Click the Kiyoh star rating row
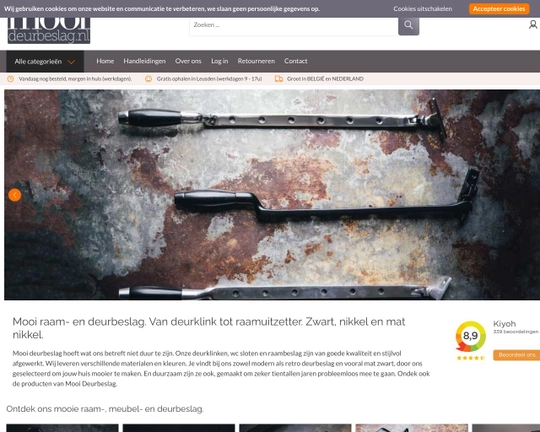This screenshot has width=540, height=432. 470,358
